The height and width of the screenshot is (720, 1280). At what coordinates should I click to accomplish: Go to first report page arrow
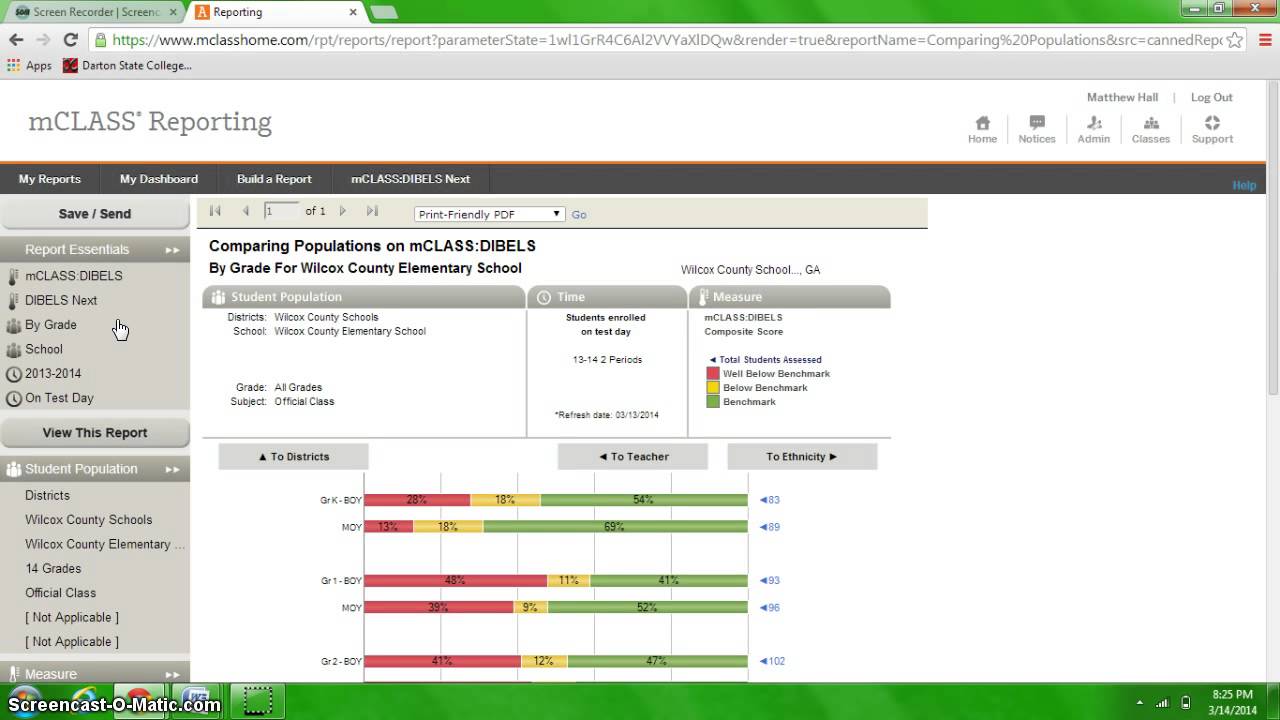[x=215, y=211]
